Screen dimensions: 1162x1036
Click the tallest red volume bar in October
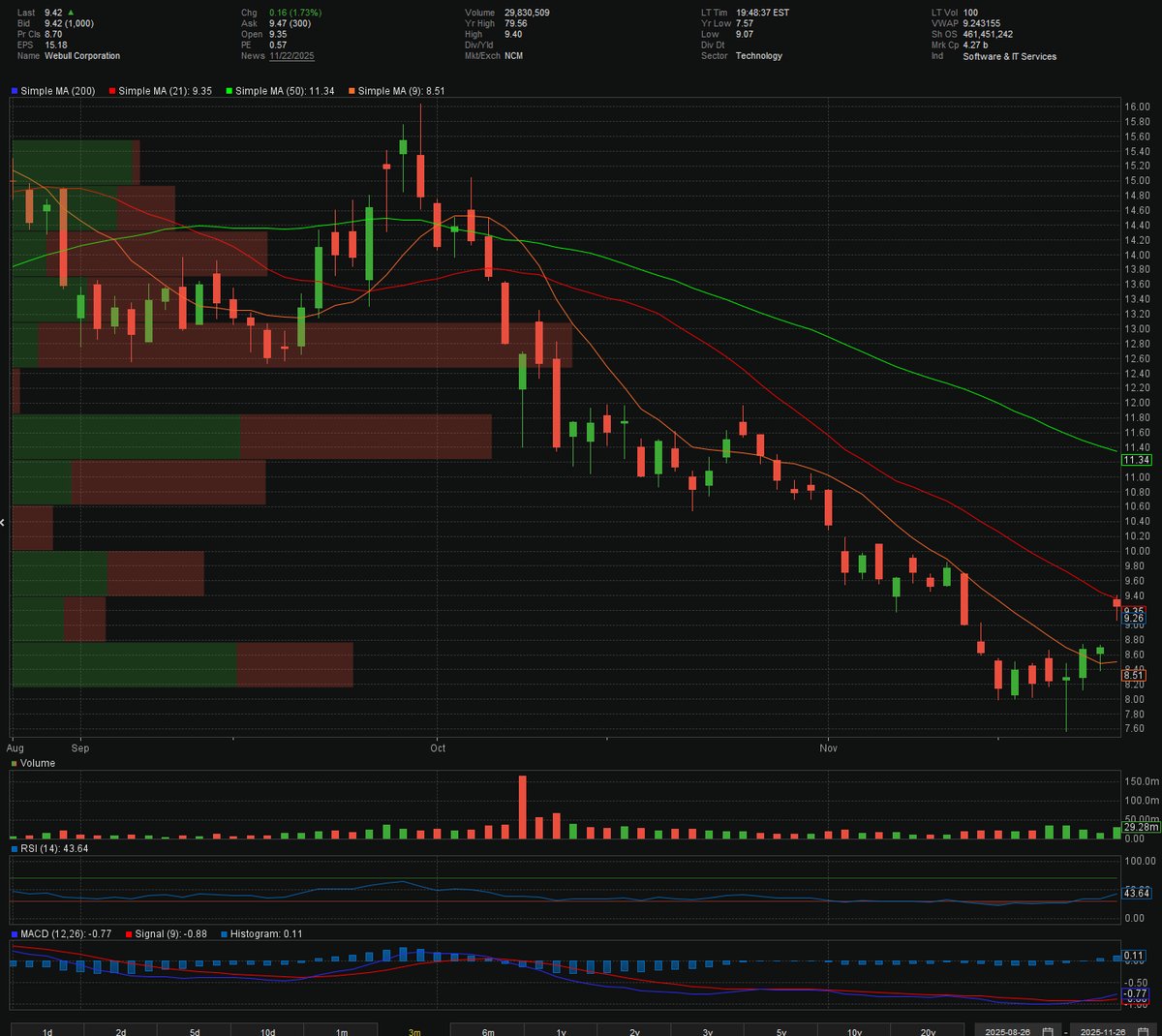523,807
